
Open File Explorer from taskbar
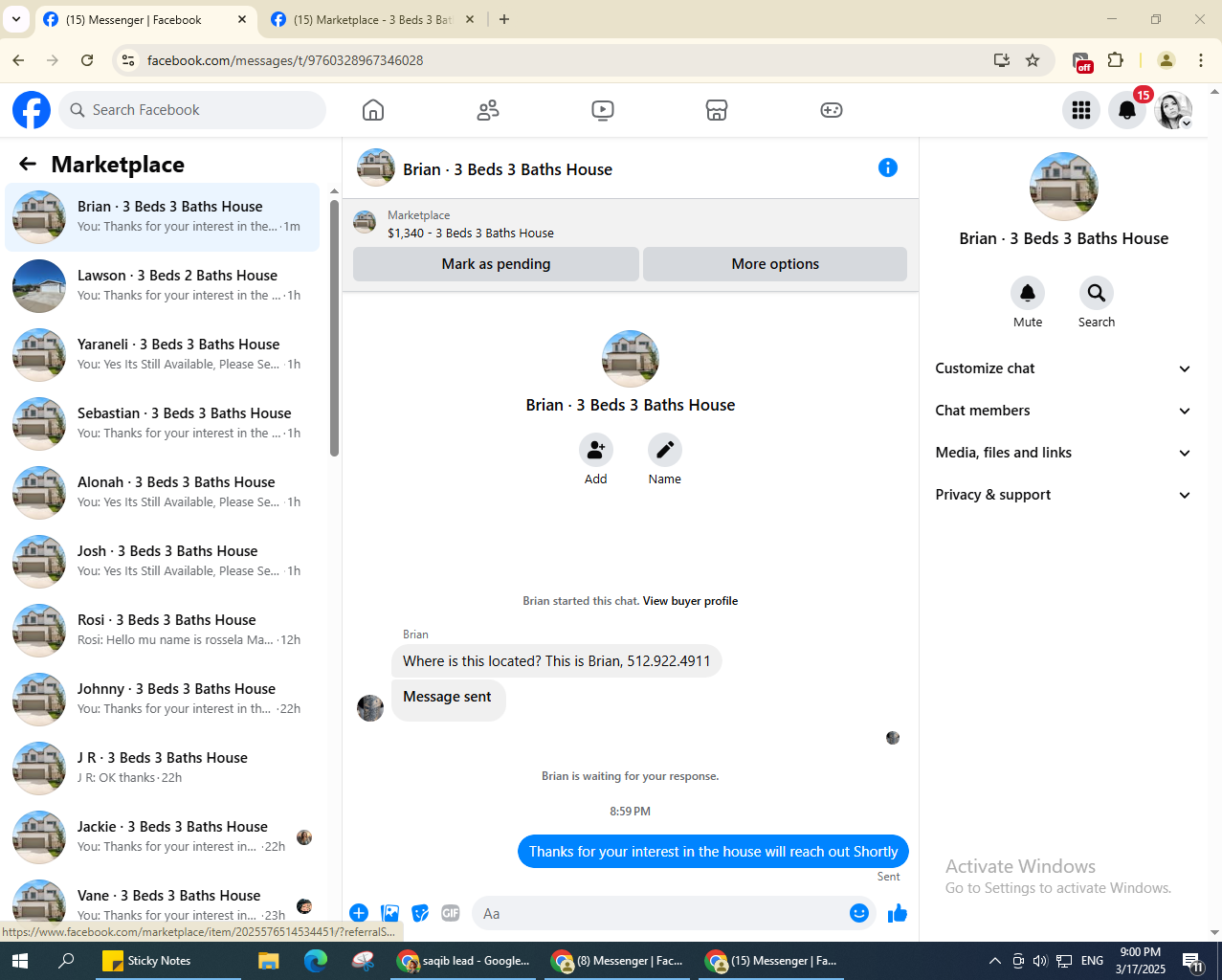click(x=268, y=961)
